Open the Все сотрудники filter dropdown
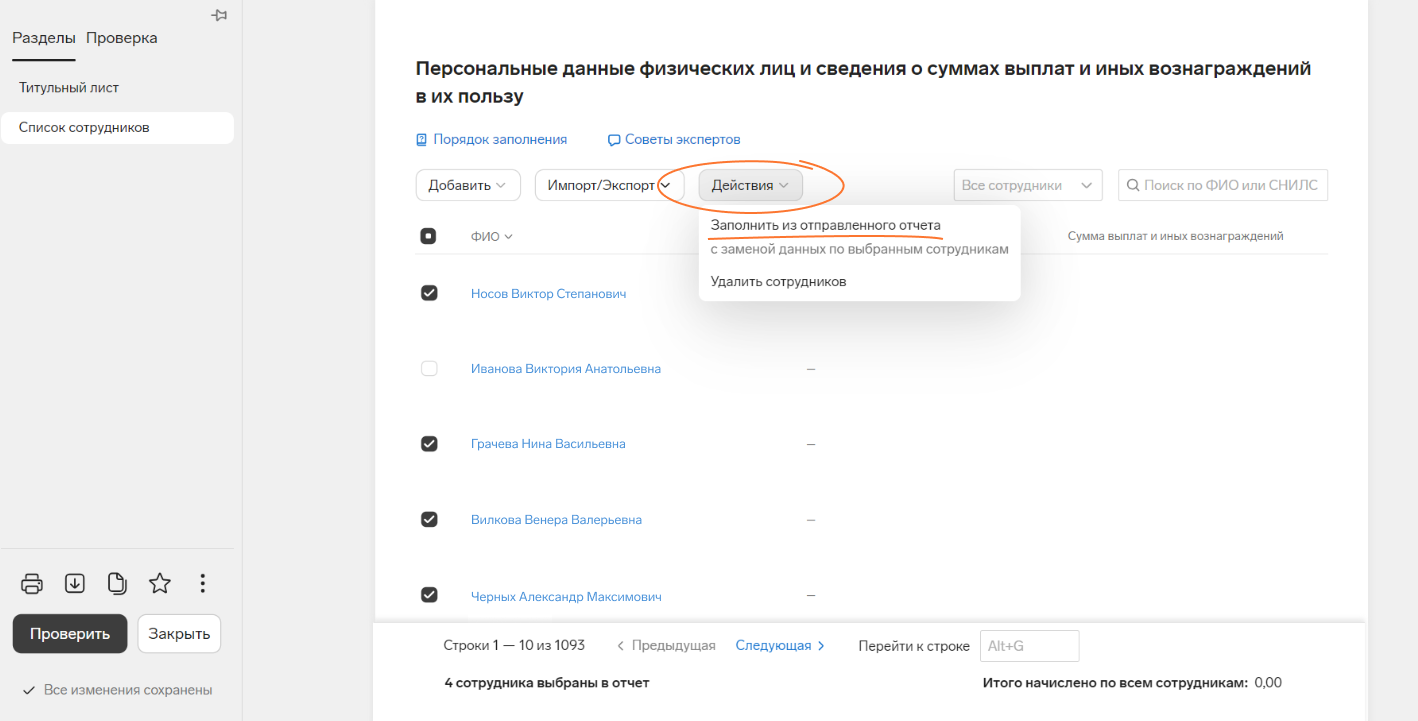Image resolution: width=1418 pixels, height=721 pixels. coord(1028,185)
